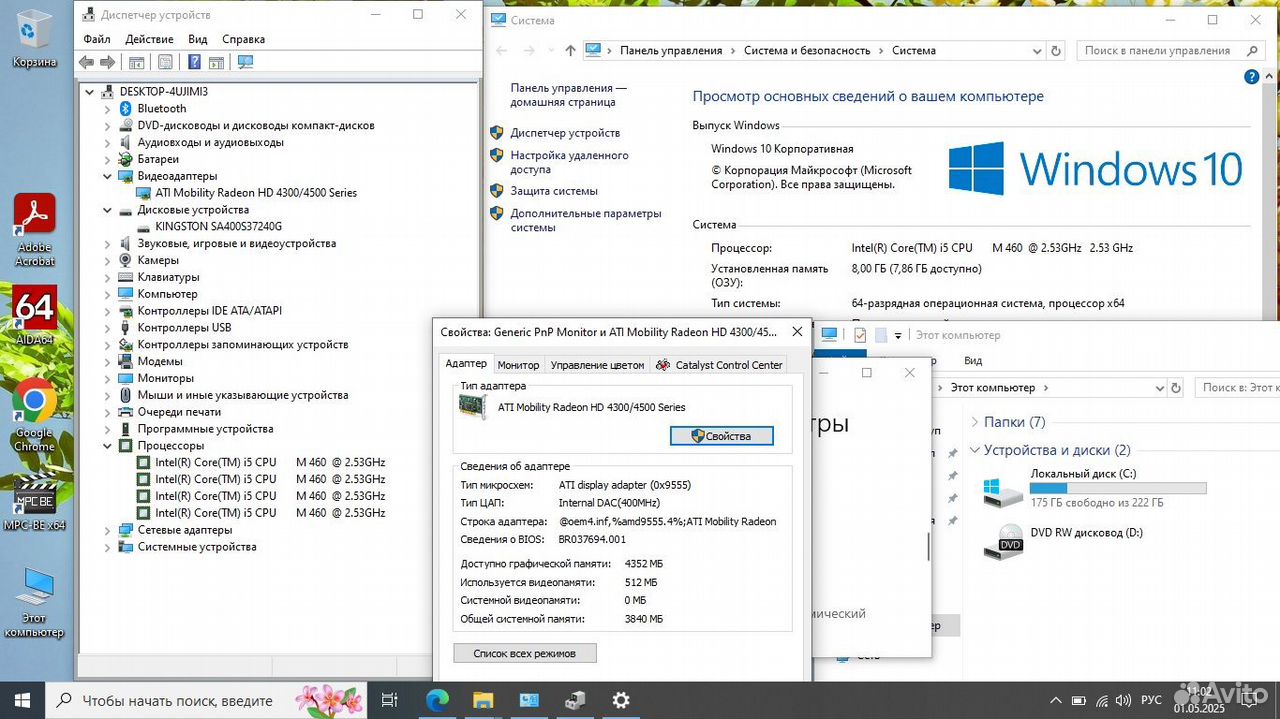This screenshot has height=719, width=1280.
Task: Collapse the Папки (7) section
Action: coord(974,422)
